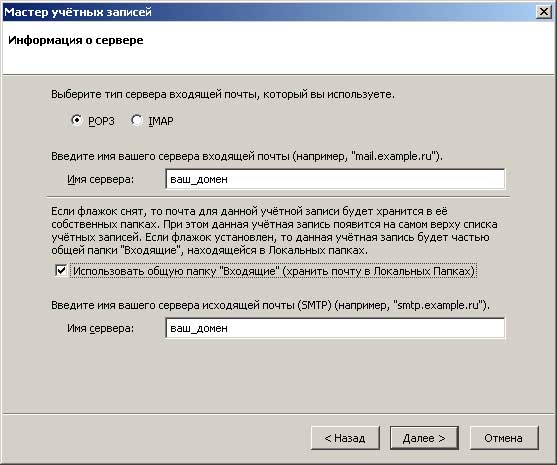
Task: Click the mail.example.ru hint text
Action: coord(395,156)
